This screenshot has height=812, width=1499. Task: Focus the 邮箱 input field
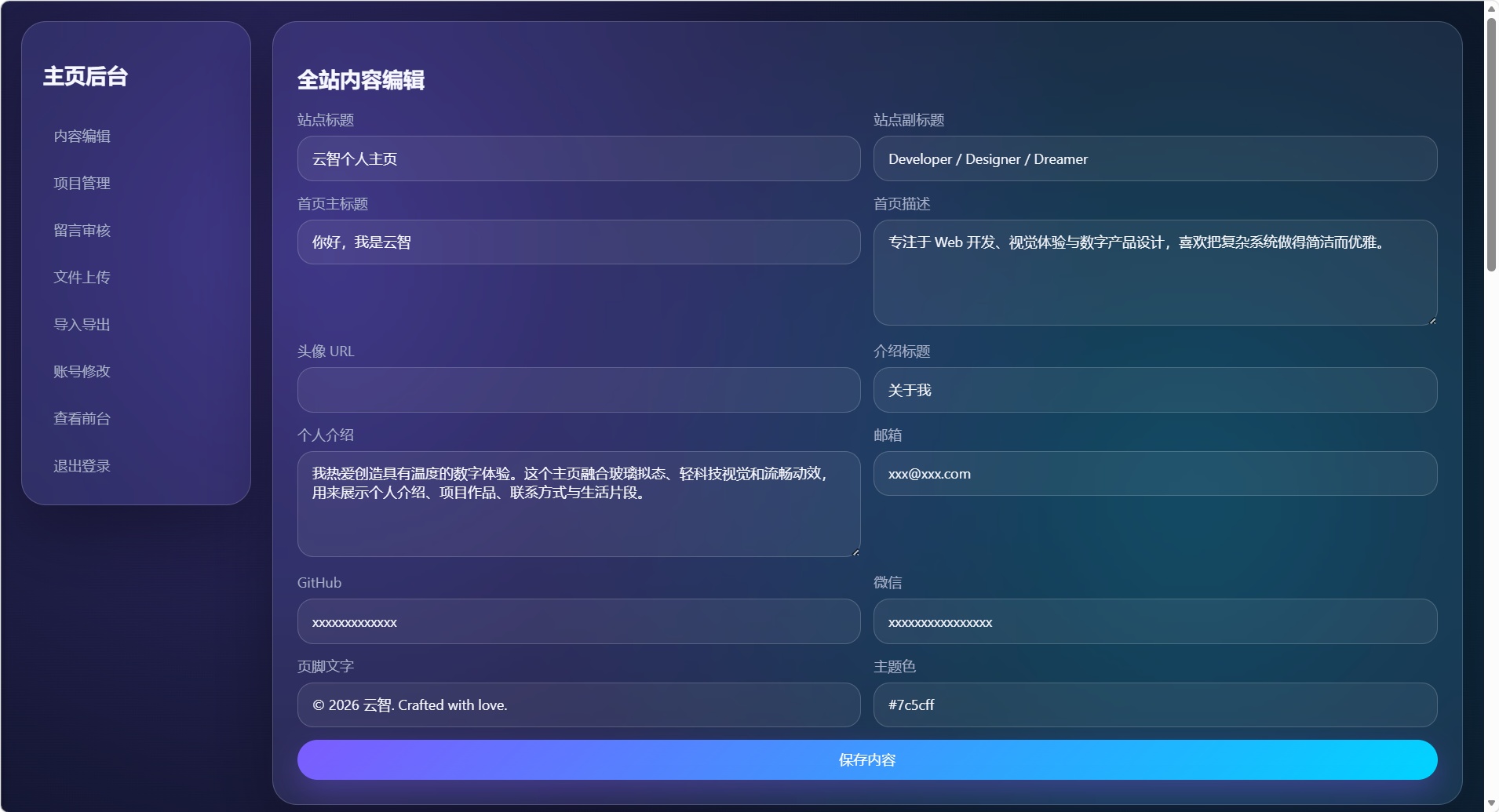pos(1155,473)
